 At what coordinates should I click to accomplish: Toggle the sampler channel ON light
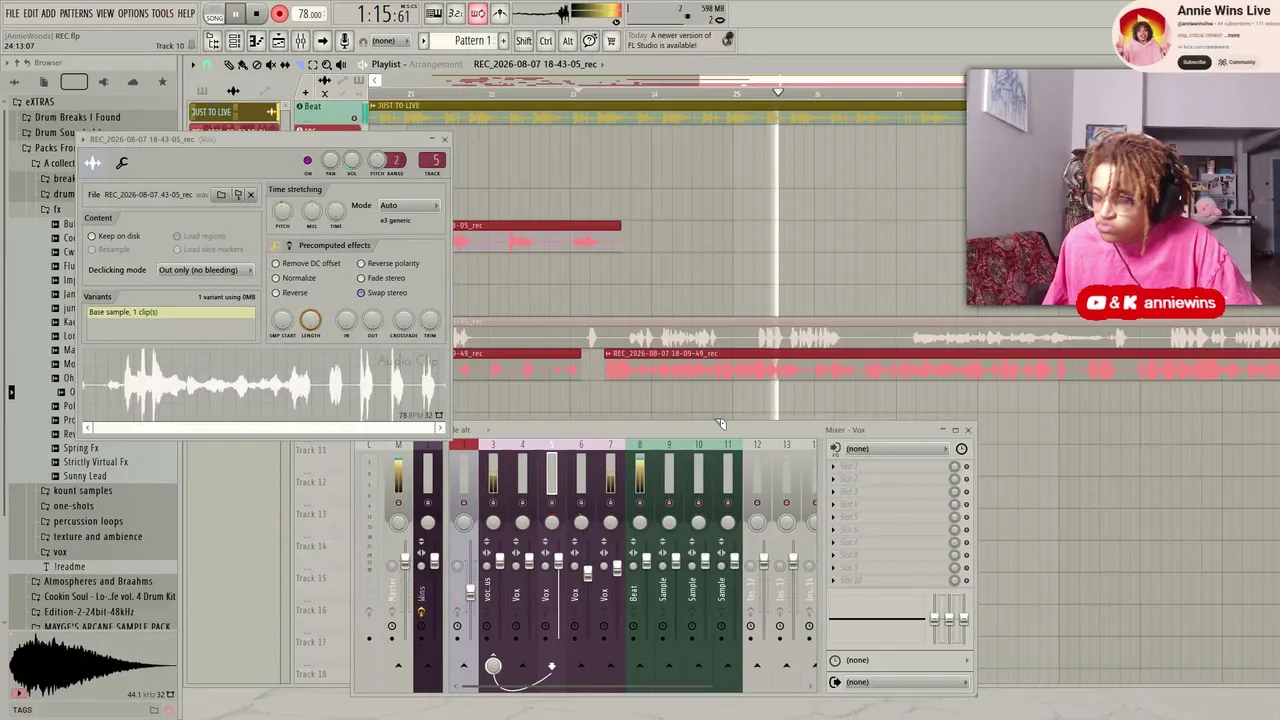click(307, 161)
